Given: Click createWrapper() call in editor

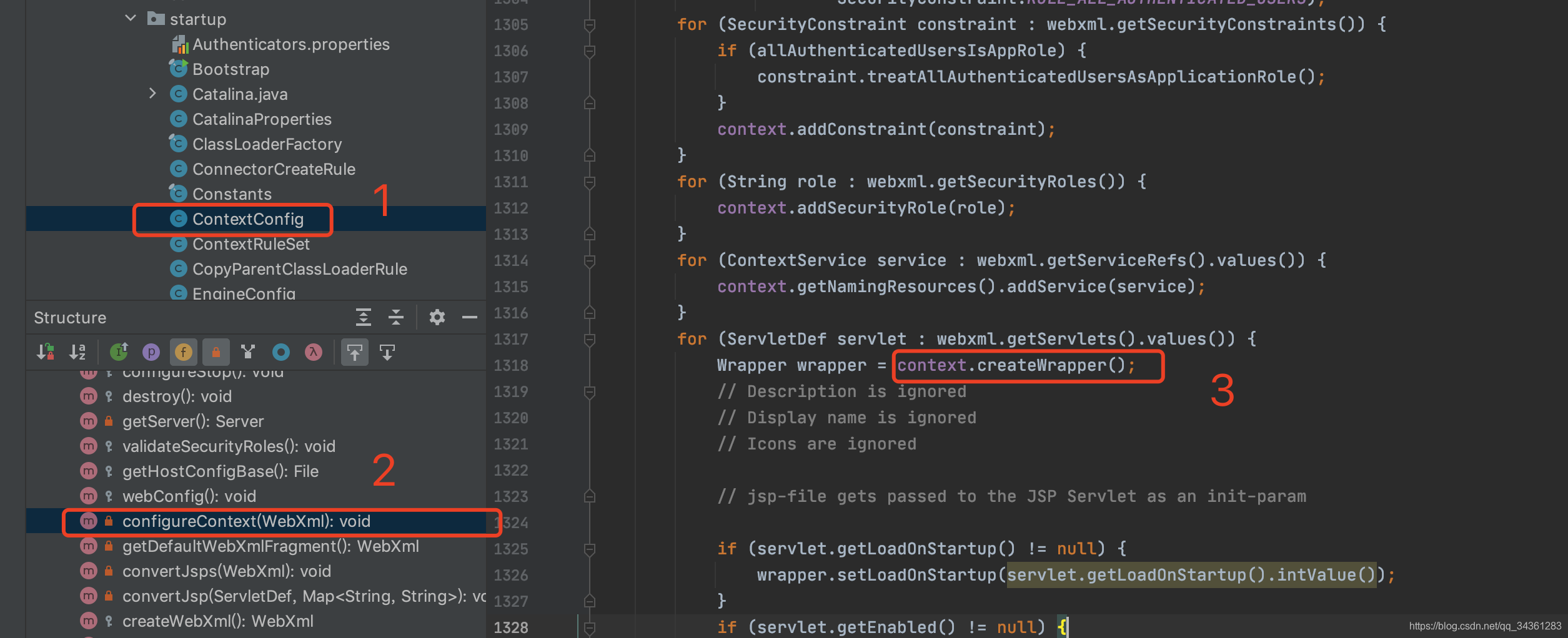Looking at the screenshot, I should point(1051,365).
